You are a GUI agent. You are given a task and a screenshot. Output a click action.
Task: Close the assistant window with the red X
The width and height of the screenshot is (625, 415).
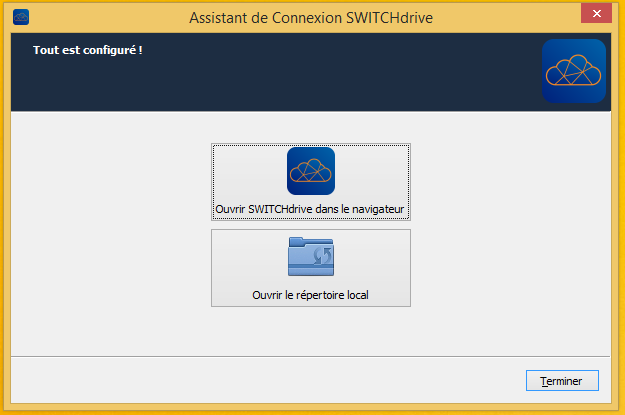[x=595, y=14]
